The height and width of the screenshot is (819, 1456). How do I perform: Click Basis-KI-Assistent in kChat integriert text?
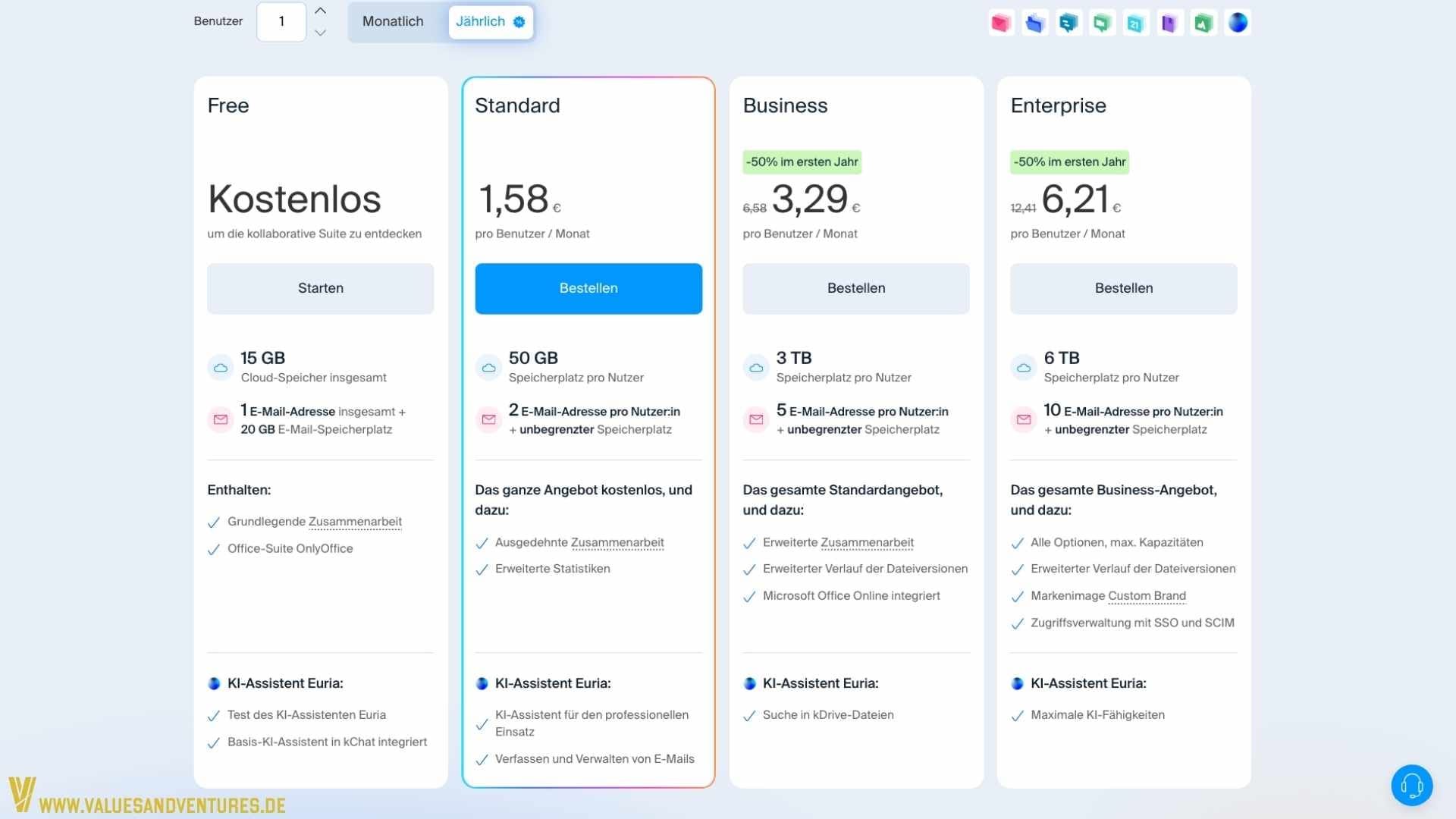[x=327, y=742]
